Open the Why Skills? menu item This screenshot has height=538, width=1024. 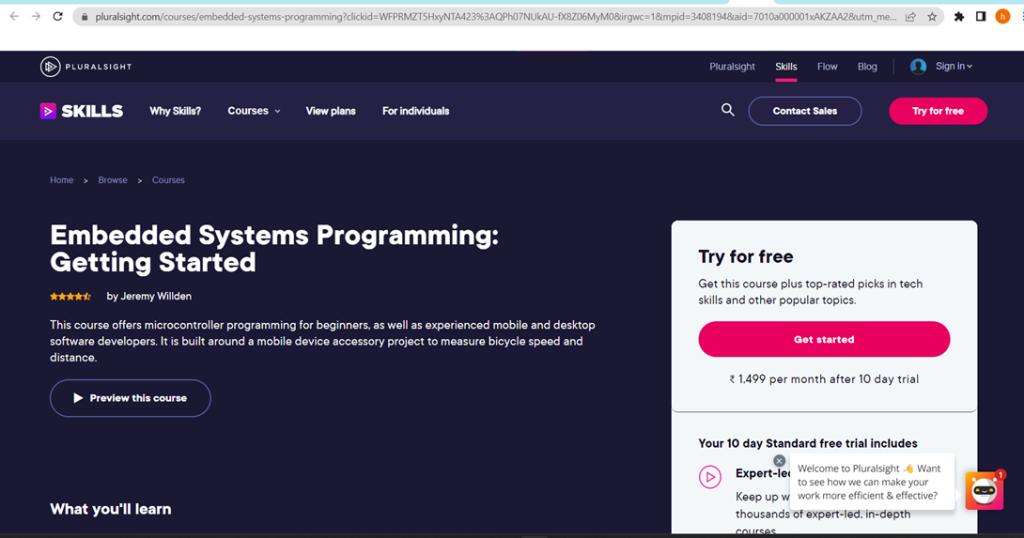click(175, 111)
